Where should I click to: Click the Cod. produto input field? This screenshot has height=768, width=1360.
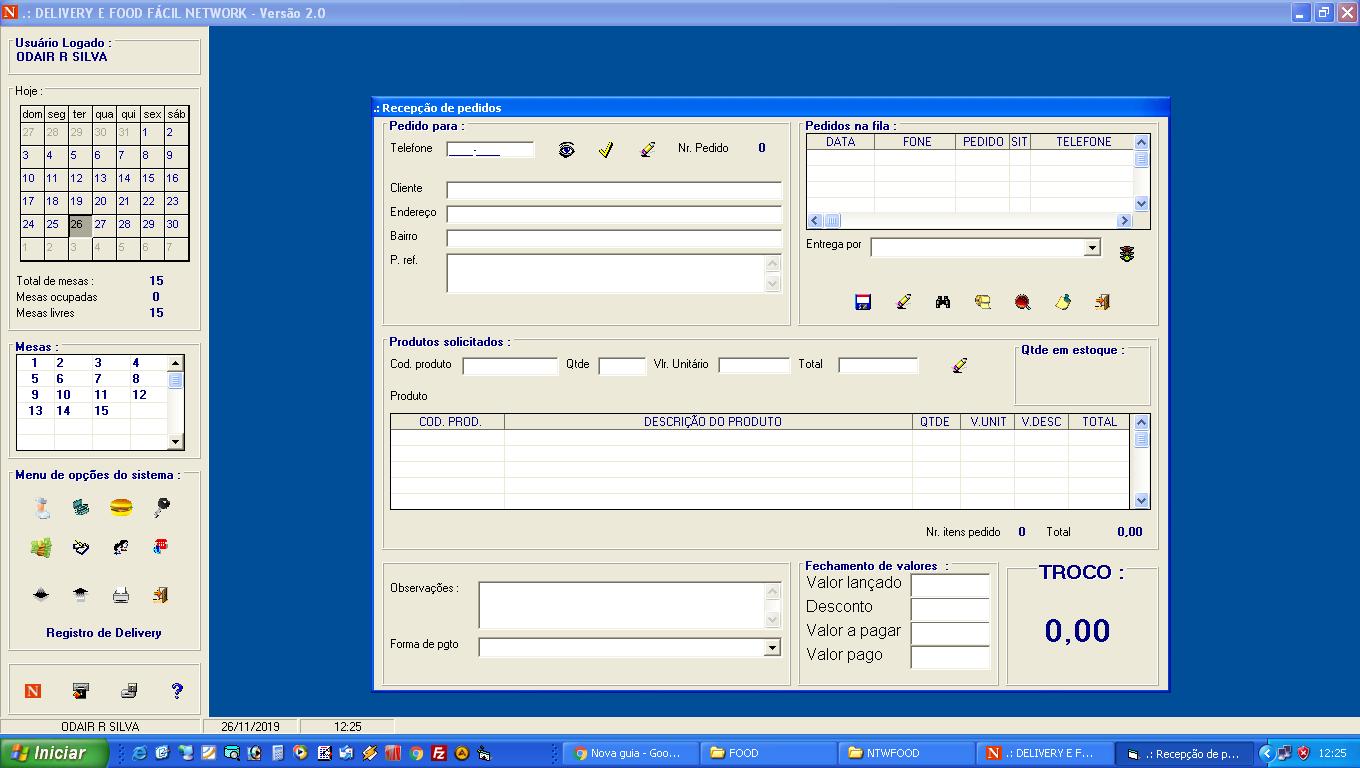pyautogui.click(x=510, y=366)
